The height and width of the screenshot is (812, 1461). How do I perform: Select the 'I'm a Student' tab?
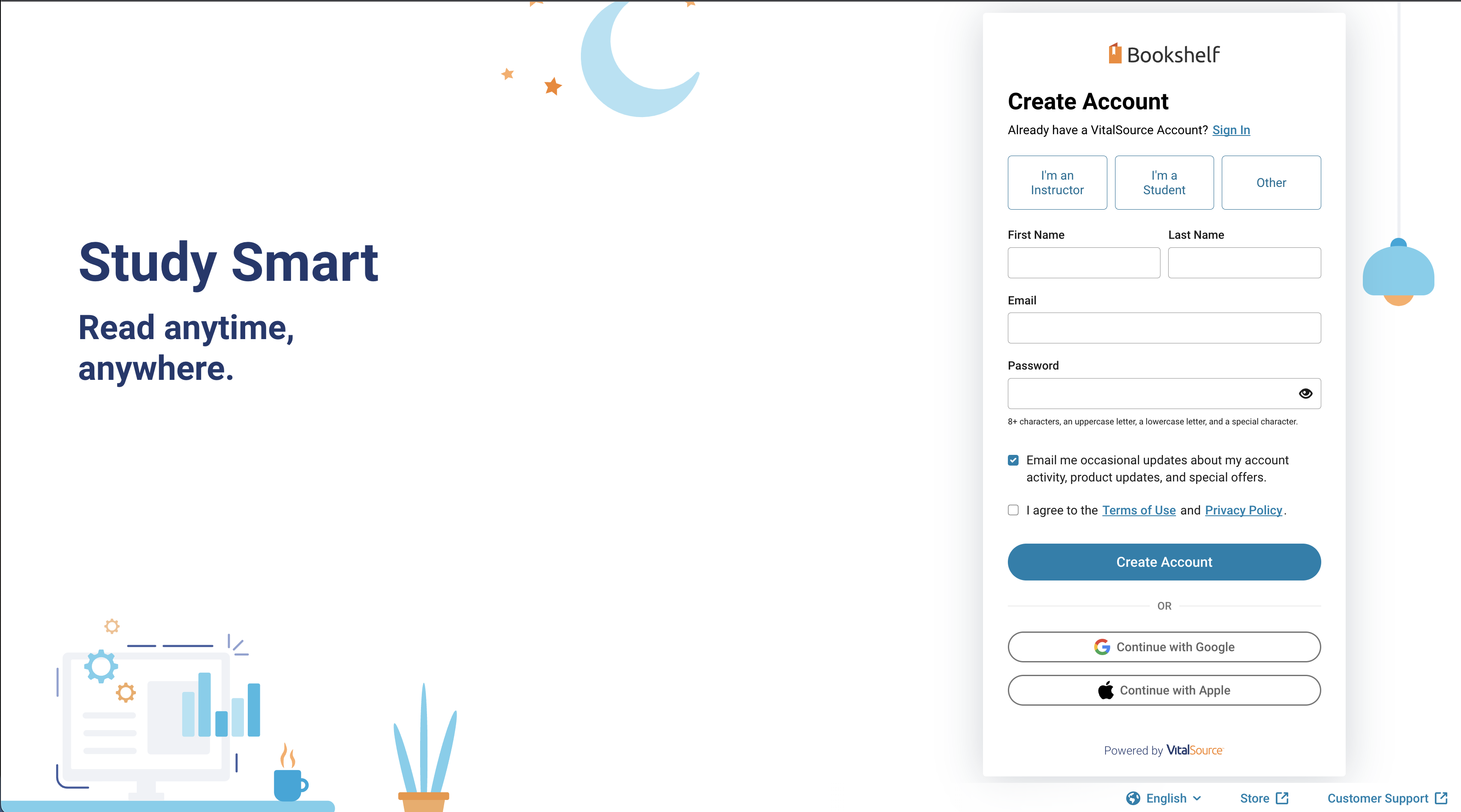pos(1163,182)
